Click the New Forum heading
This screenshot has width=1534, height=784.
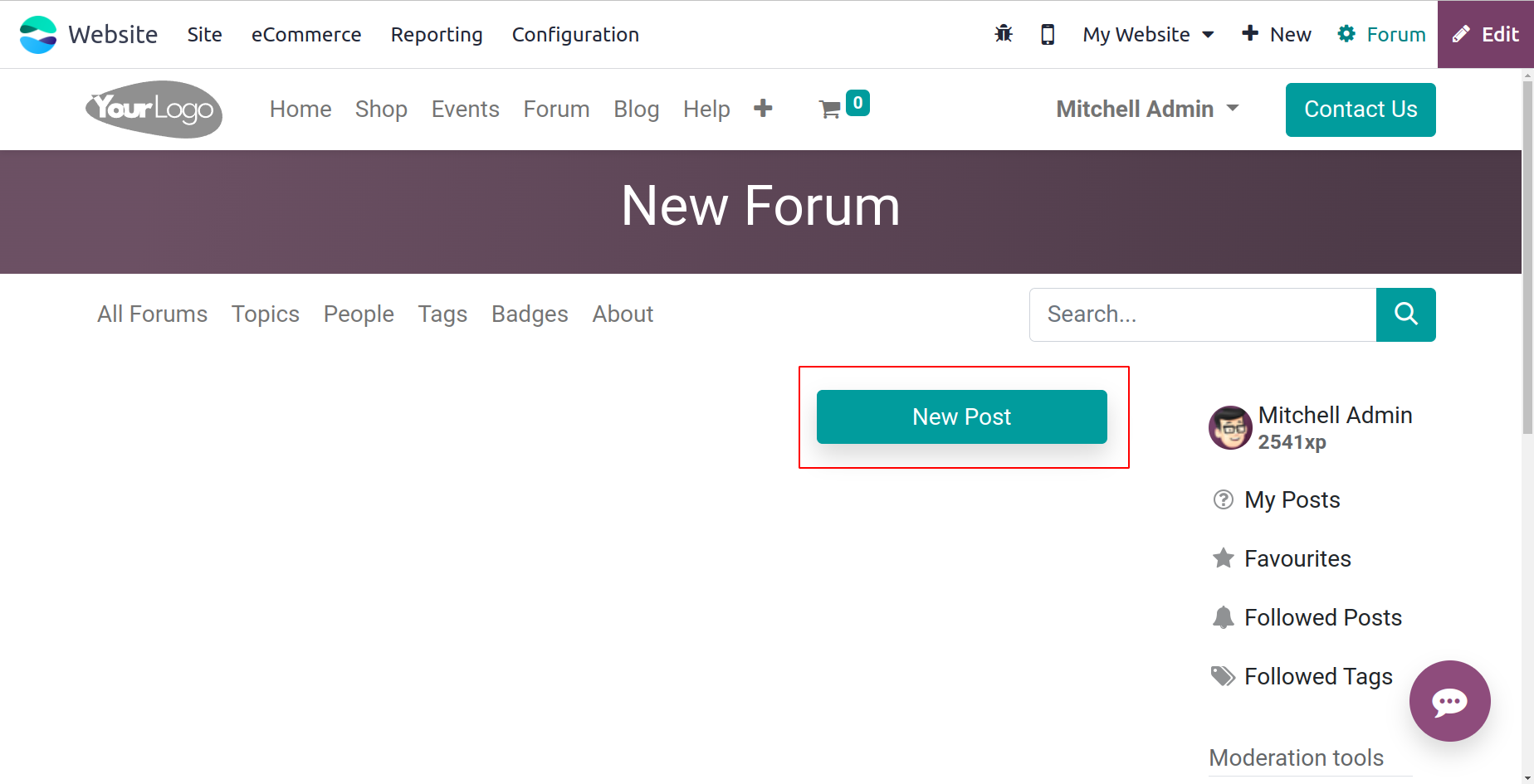(760, 206)
